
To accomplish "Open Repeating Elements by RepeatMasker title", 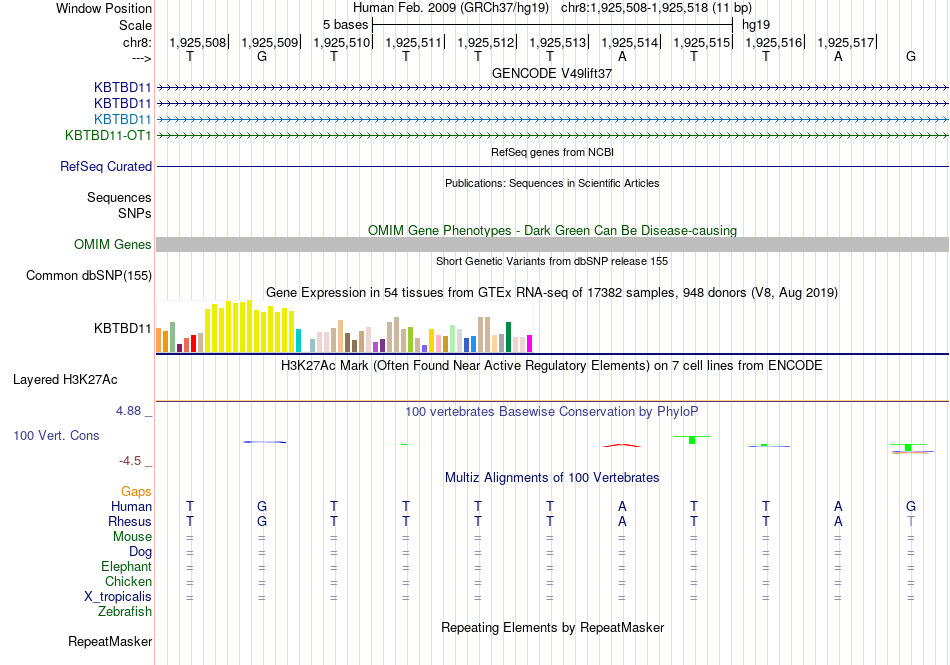I will click(x=552, y=627).
